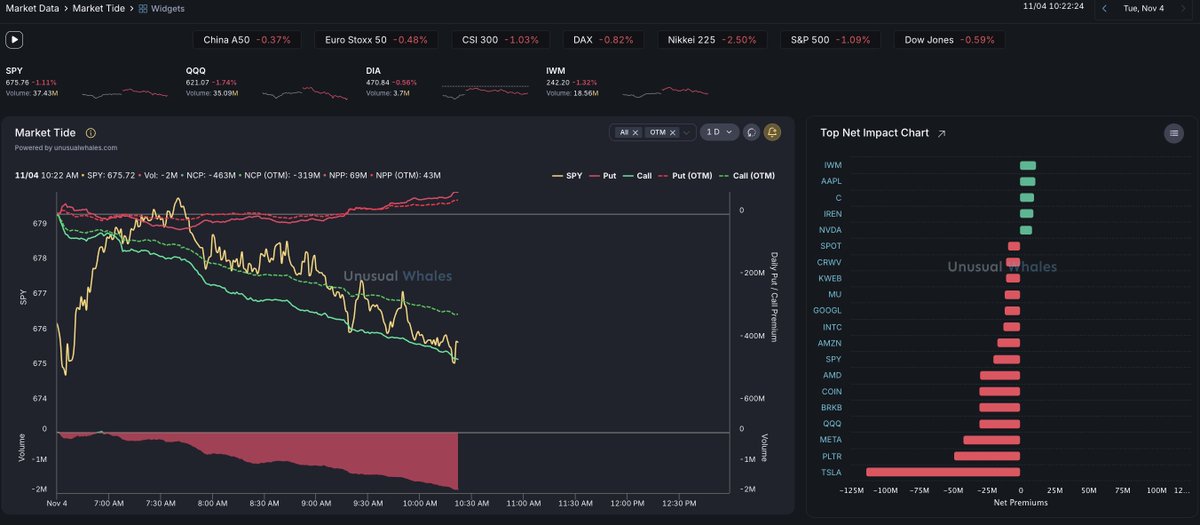Select the DAX index chip
This screenshot has width=1200, height=525.
[603, 40]
